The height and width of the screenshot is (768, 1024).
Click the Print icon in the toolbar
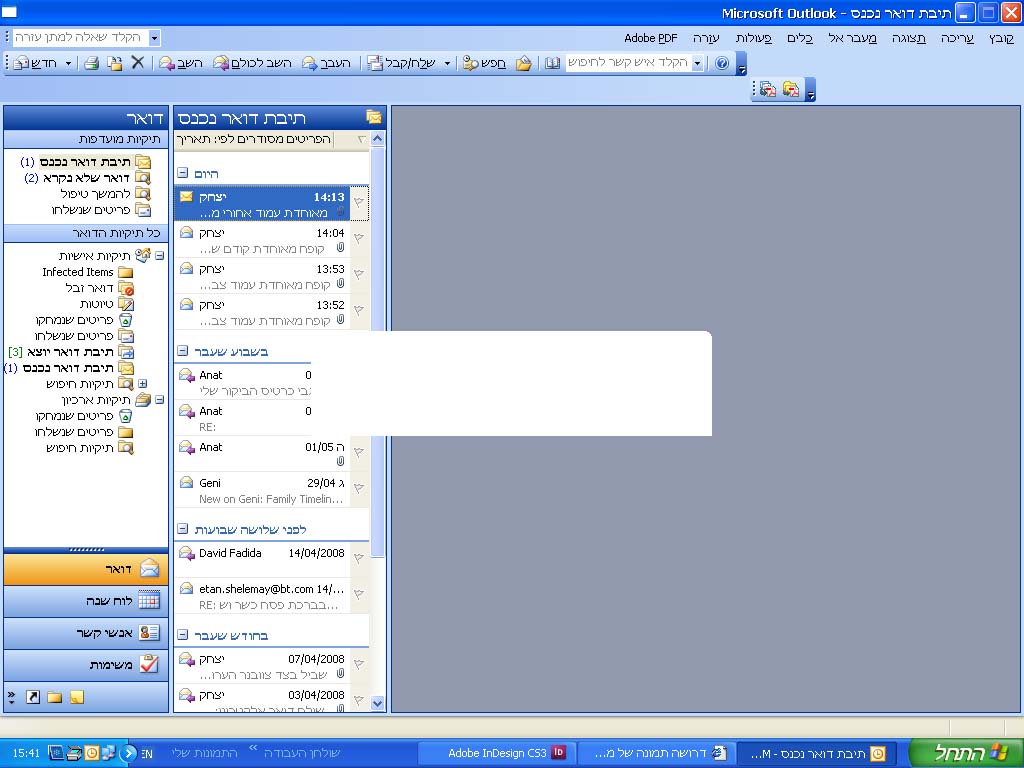[x=92, y=63]
